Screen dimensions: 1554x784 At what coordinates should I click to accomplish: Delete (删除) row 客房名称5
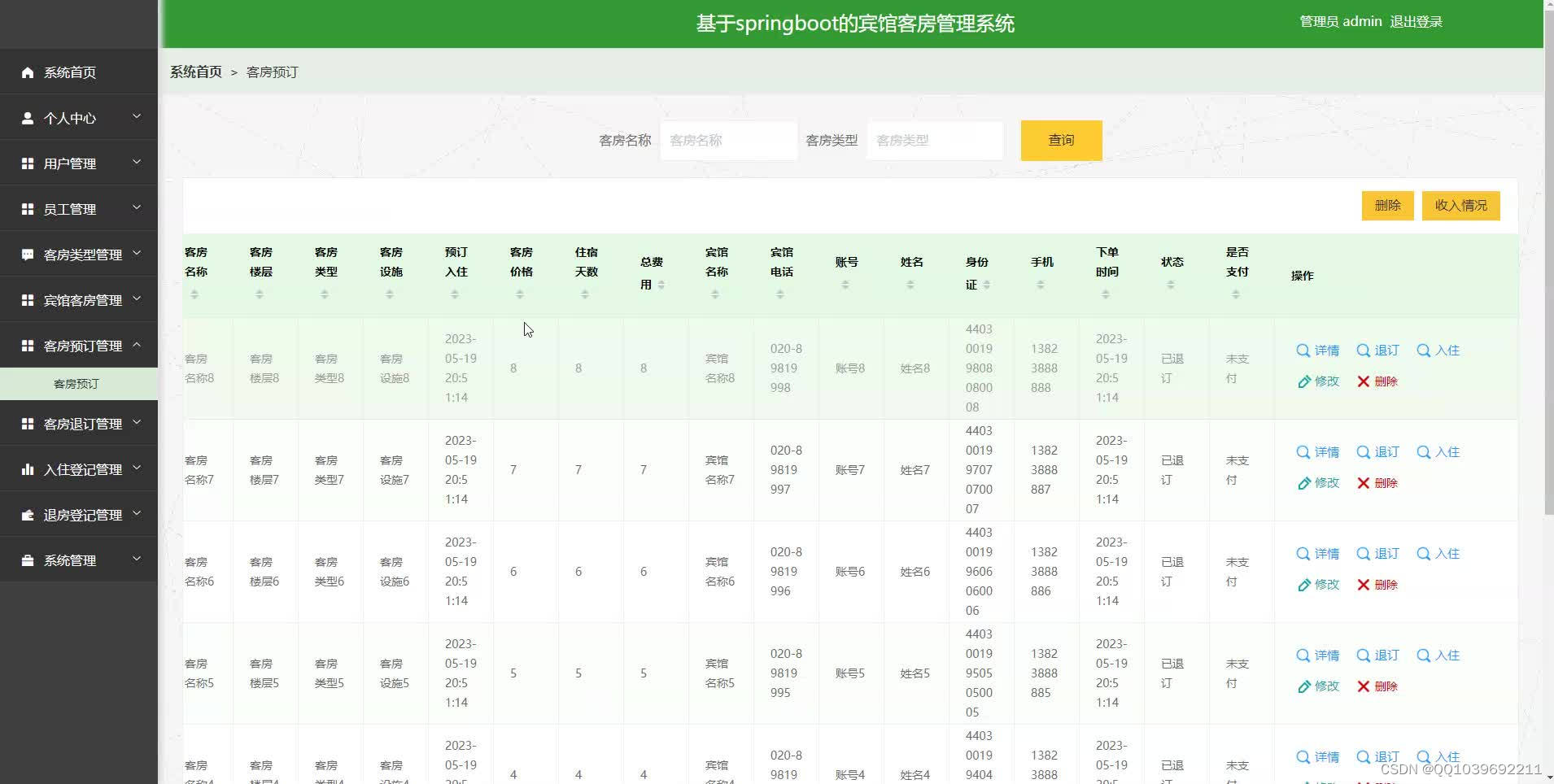pyautogui.click(x=1377, y=686)
